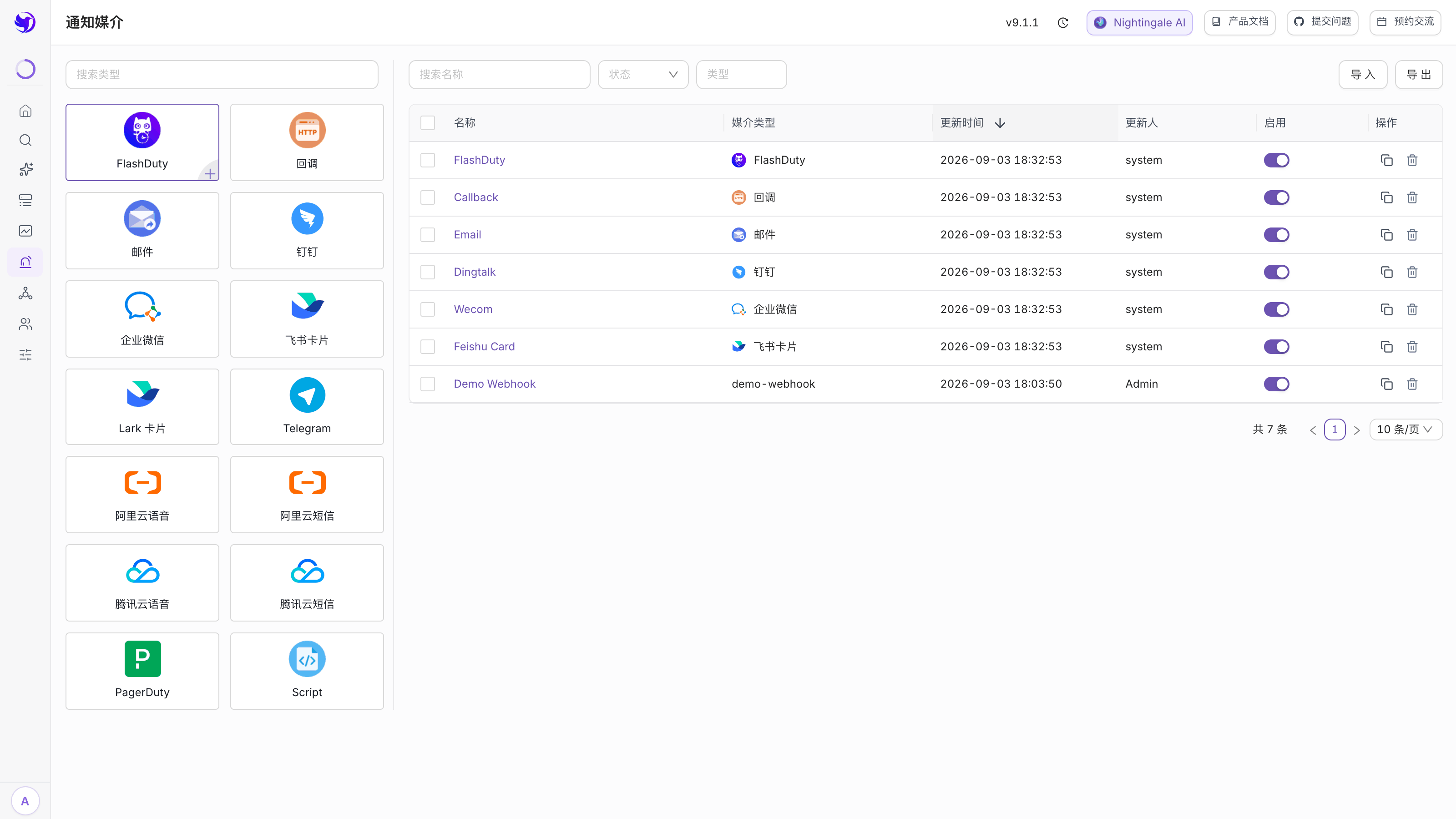Open the dashboard chart icon in sidebar
Screen dimensions: 1456x819
point(25,231)
